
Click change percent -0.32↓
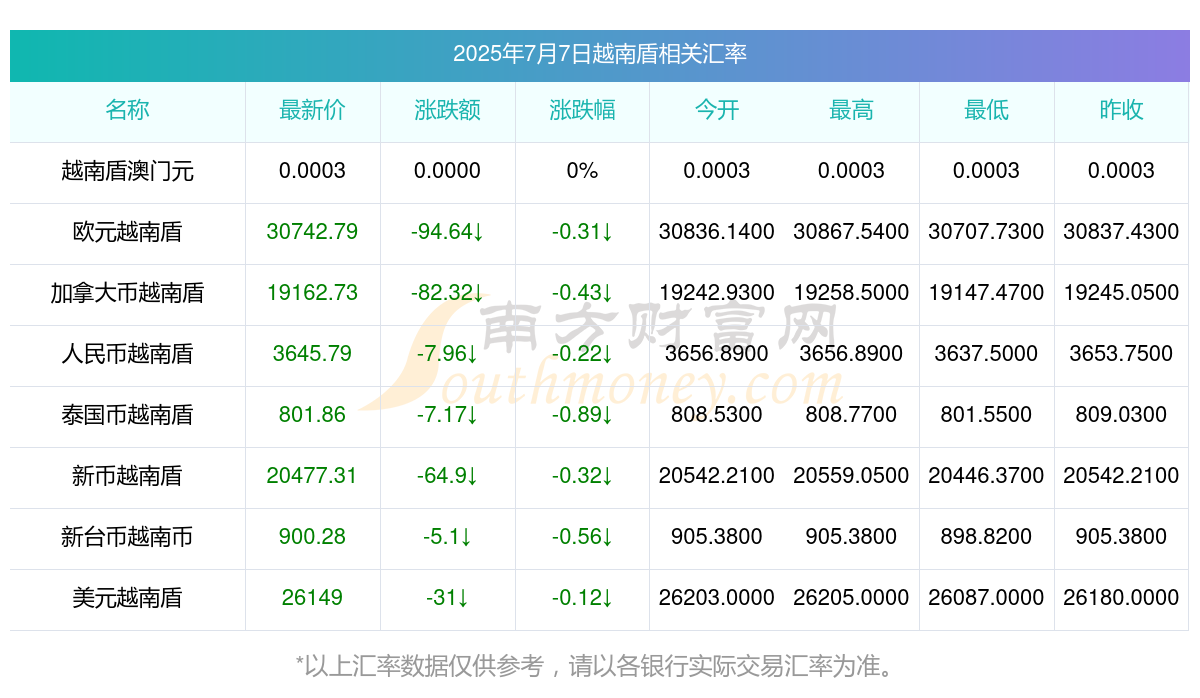coord(582,476)
